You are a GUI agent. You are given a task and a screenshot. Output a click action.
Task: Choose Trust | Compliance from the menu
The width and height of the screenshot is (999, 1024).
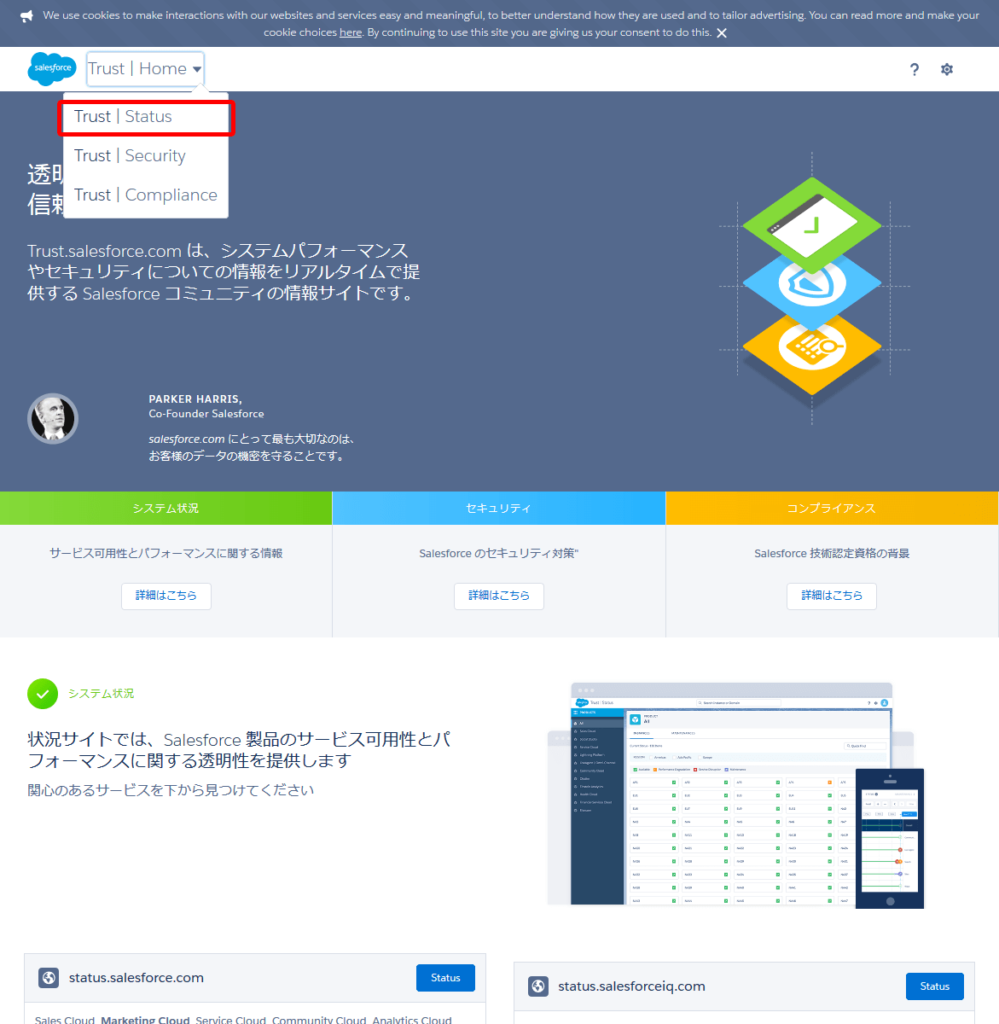146,195
